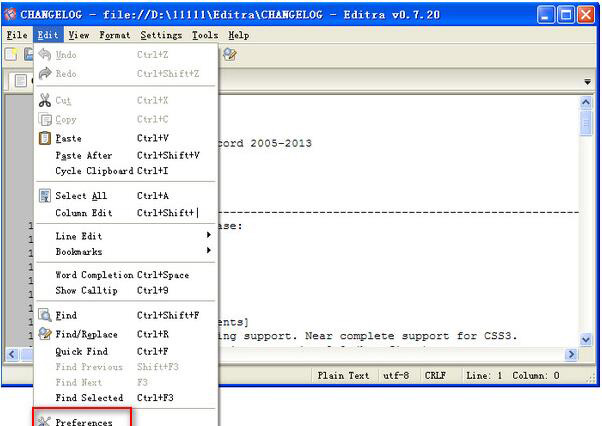
Task: Open the Settings menu
Action: click(x=161, y=35)
